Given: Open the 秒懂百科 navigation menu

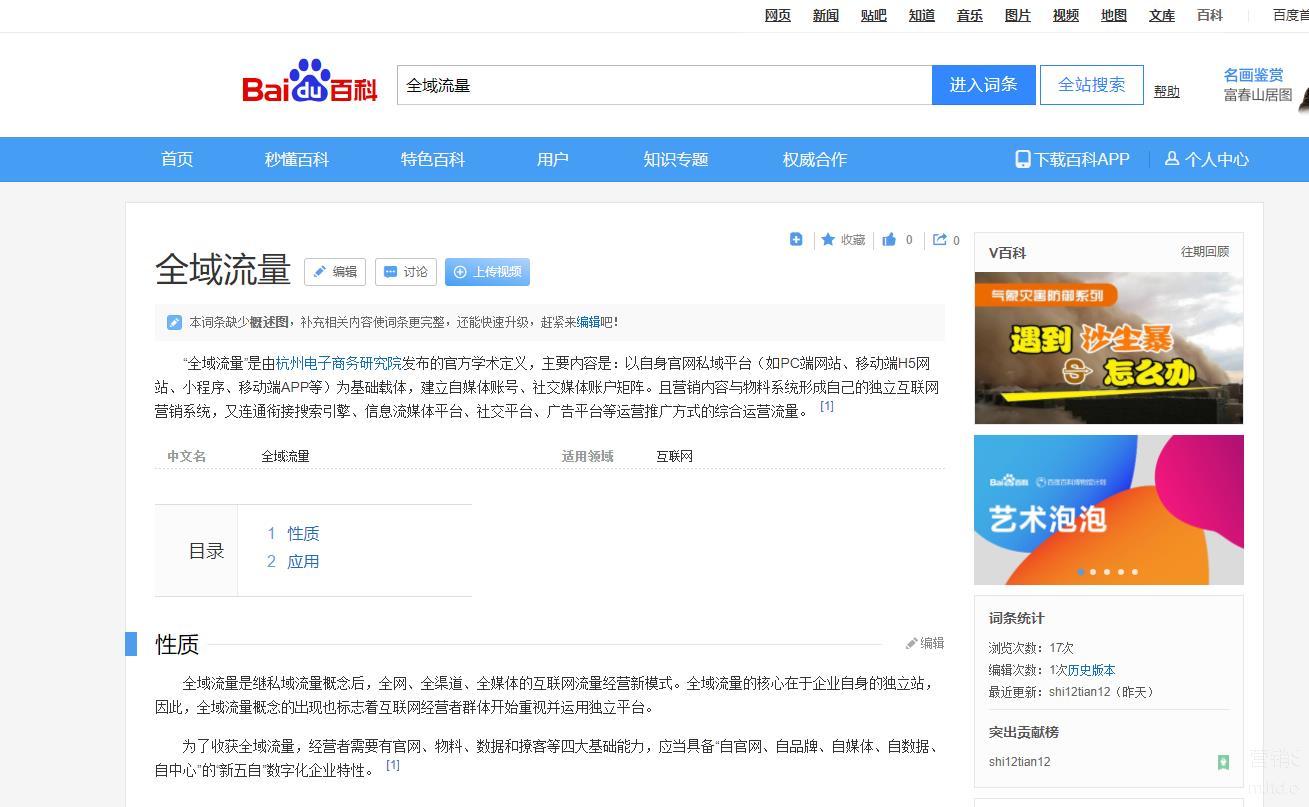Looking at the screenshot, I should [296, 159].
